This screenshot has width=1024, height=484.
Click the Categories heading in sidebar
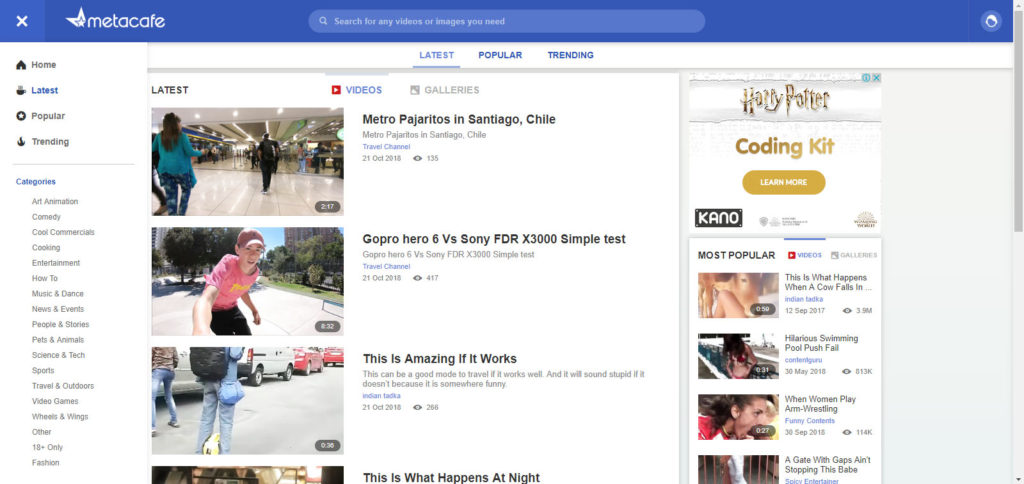pos(36,182)
